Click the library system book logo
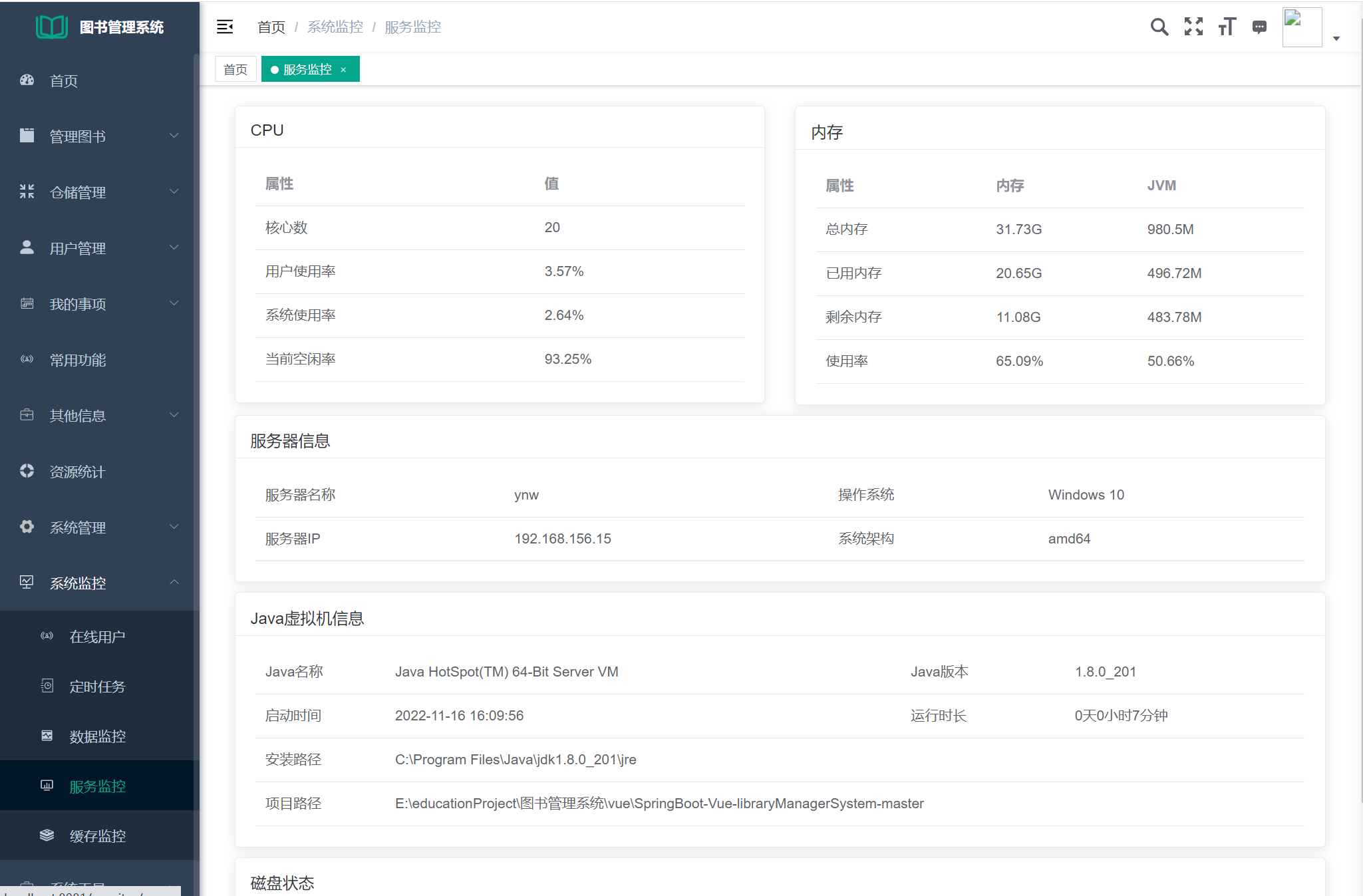The height and width of the screenshot is (896, 1363). click(x=51, y=27)
